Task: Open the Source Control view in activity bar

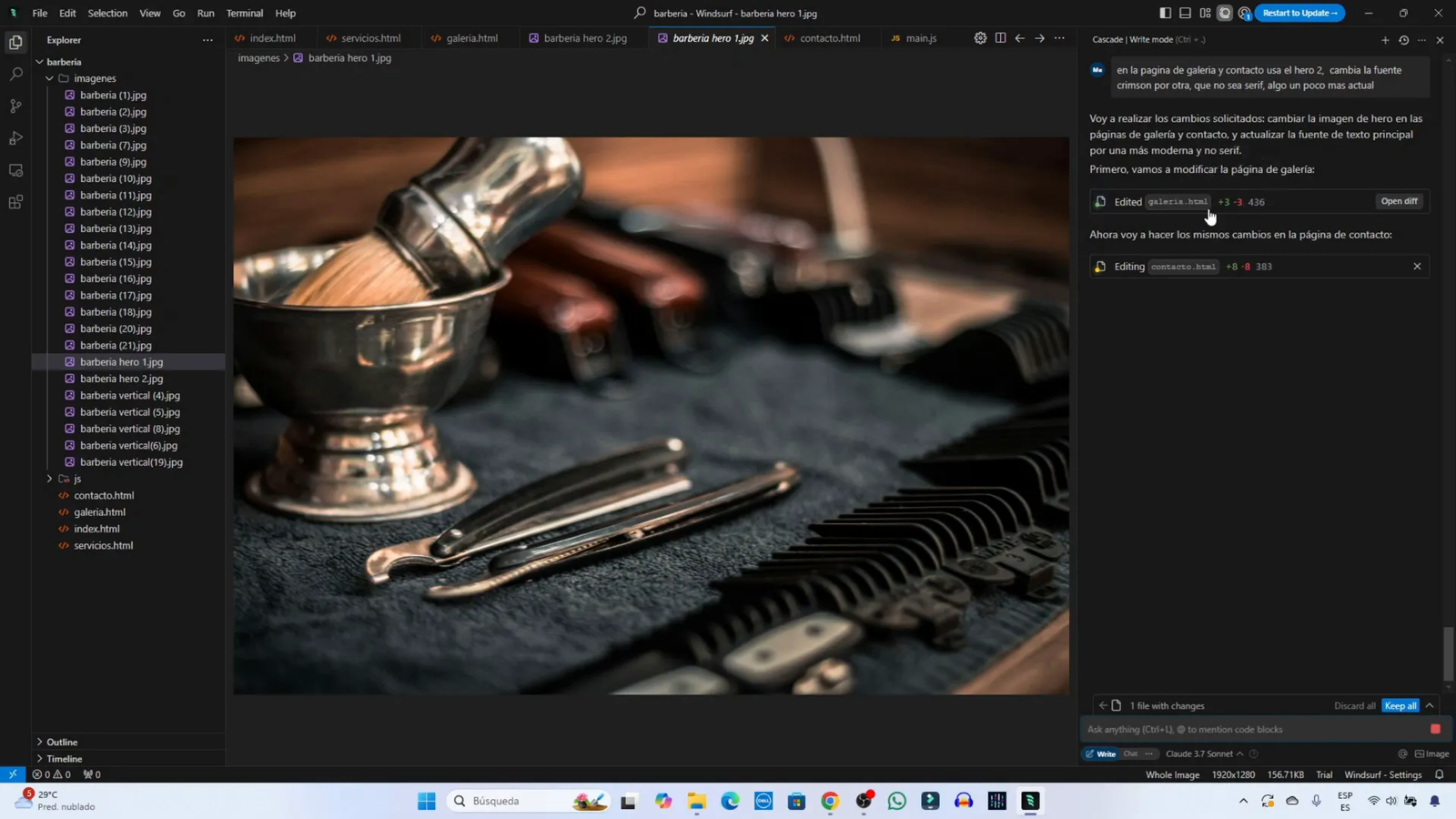Action: click(15, 106)
